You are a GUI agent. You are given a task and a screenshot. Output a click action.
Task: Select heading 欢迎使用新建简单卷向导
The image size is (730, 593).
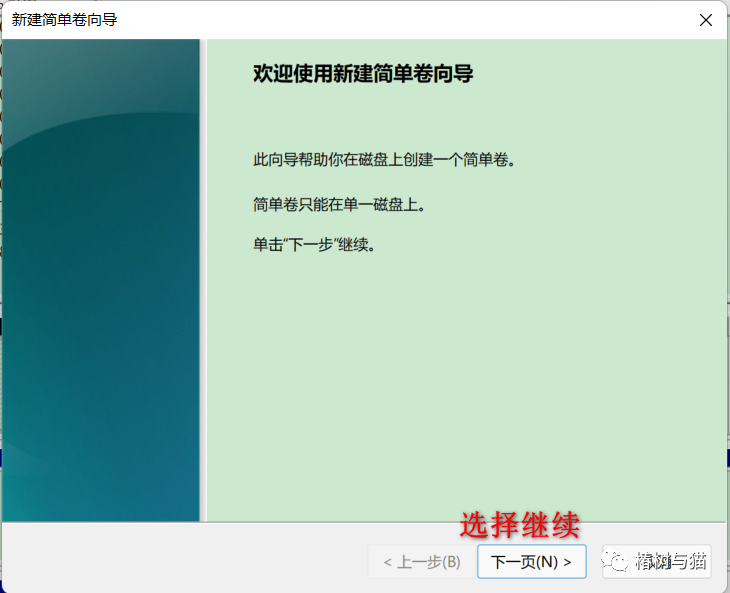point(363,74)
